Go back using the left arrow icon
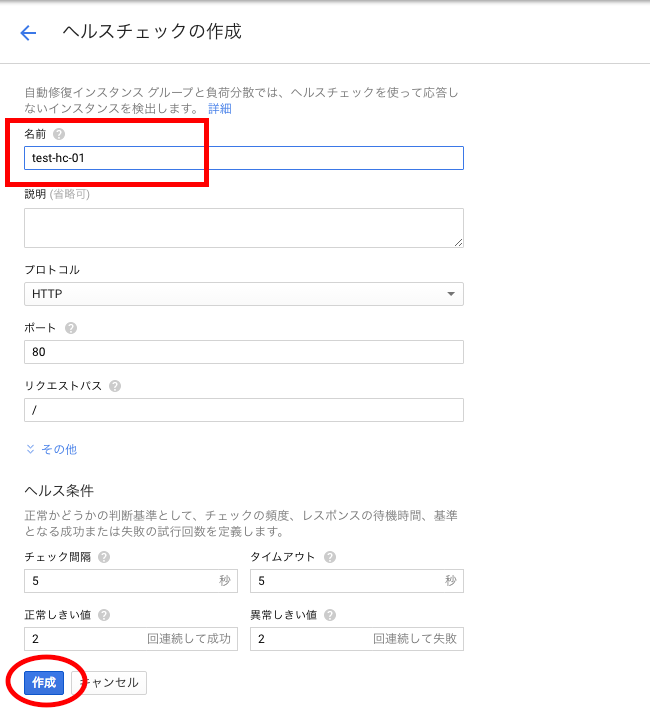Viewport: 650px width, 710px height. (x=28, y=33)
